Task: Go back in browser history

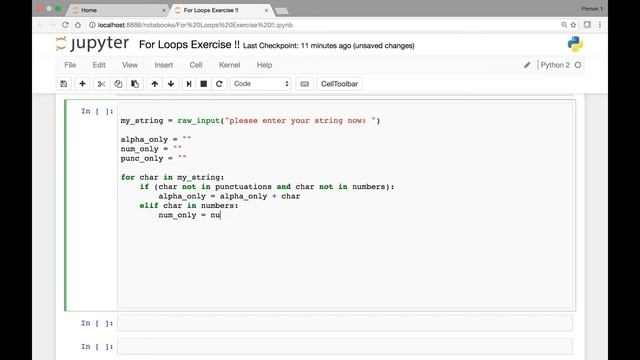Action: 40,25
